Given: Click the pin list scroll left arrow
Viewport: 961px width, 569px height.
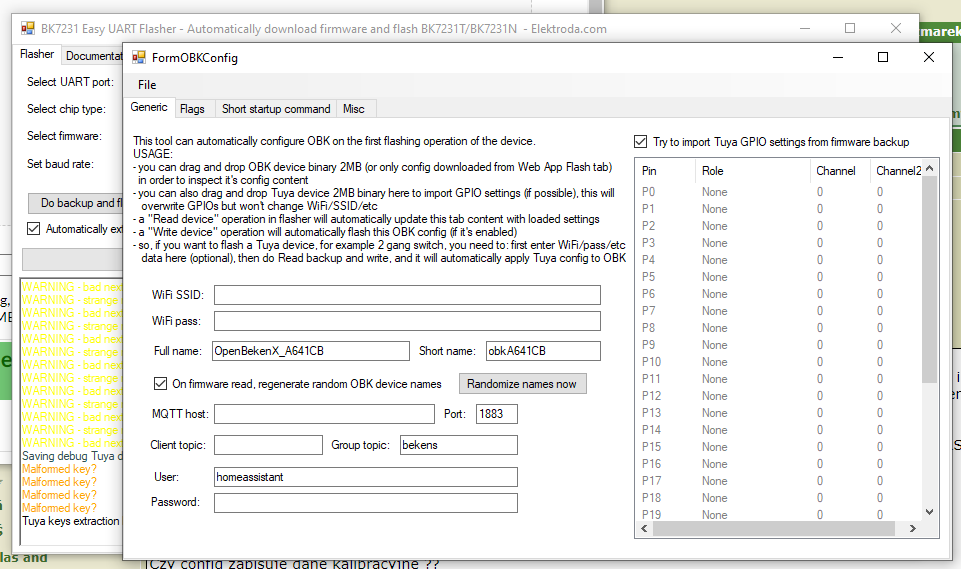Looking at the screenshot, I should 644,528.
